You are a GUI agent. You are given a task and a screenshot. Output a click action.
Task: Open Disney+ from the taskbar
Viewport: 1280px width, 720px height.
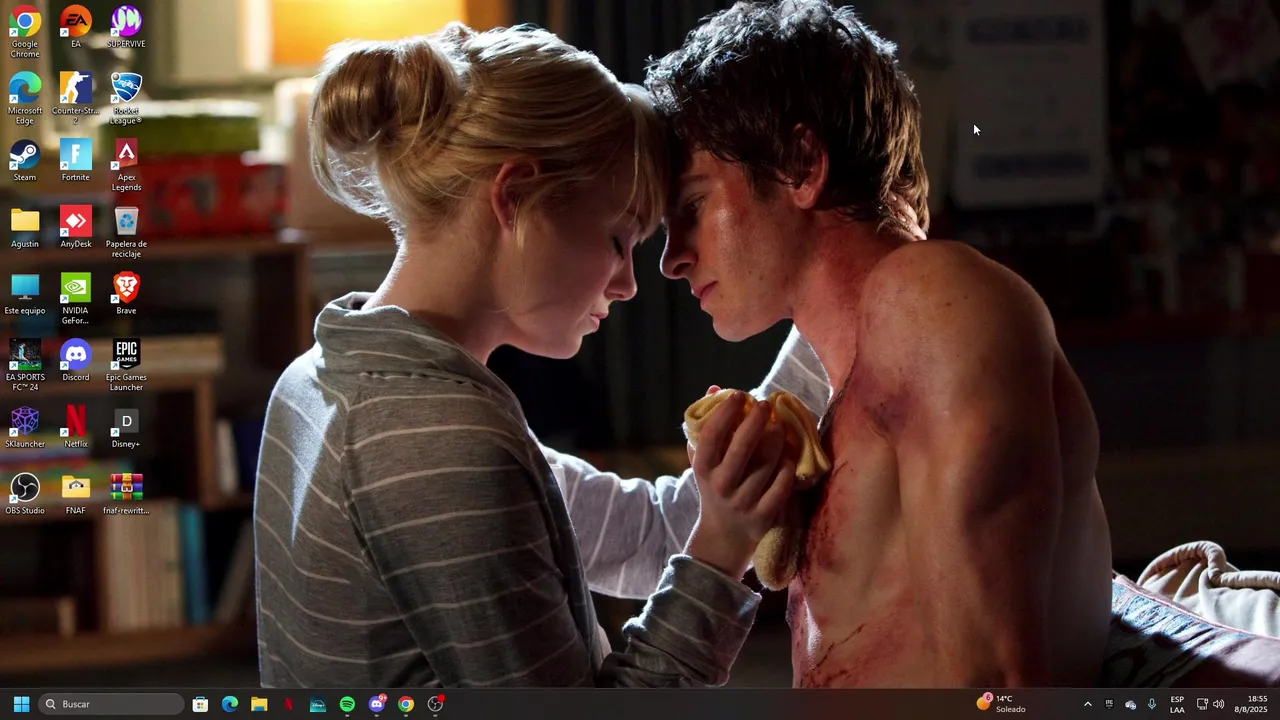[x=318, y=704]
